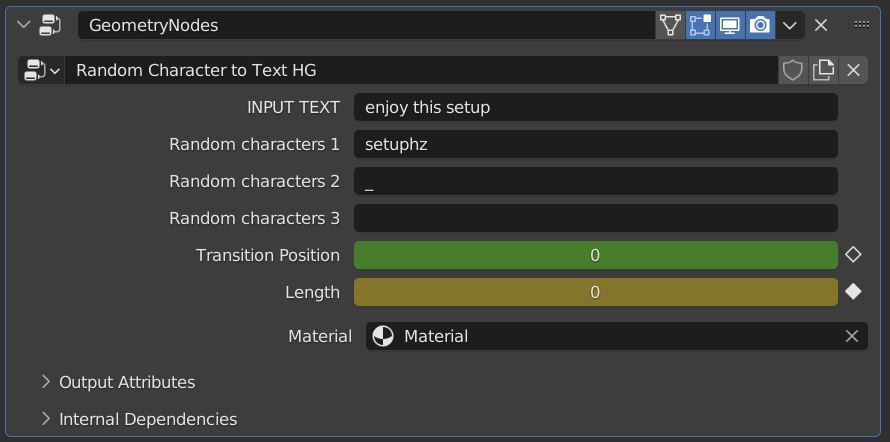Duplicate the node group with the copy icon
The height and width of the screenshot is (442, 890).
coord(823,70)
